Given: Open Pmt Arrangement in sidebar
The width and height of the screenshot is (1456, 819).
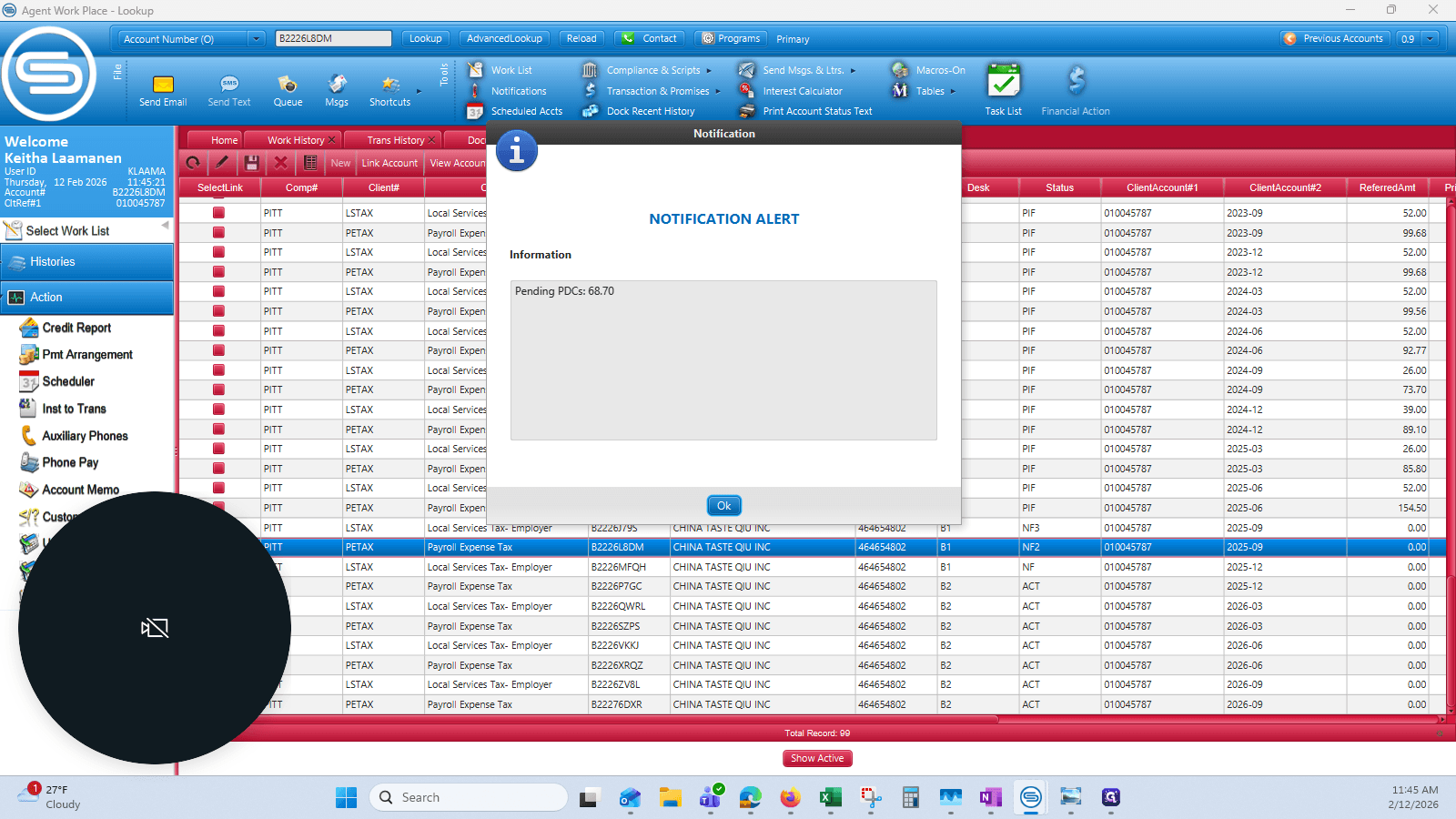Looking at the screenshot, I should coord(76,355).
